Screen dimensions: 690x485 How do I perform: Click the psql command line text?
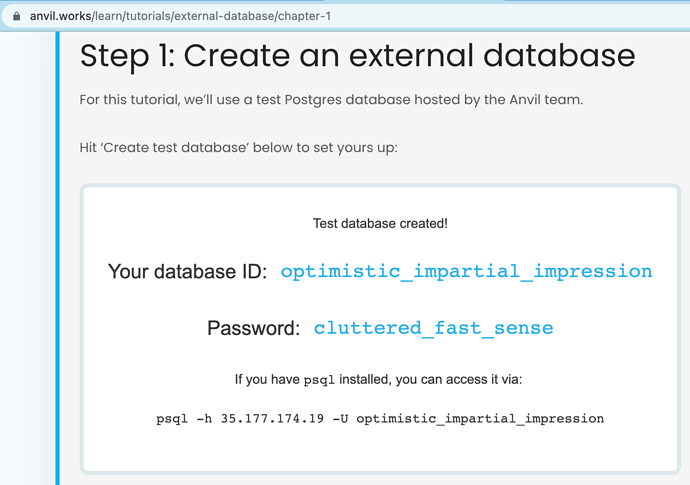point(380,419)
